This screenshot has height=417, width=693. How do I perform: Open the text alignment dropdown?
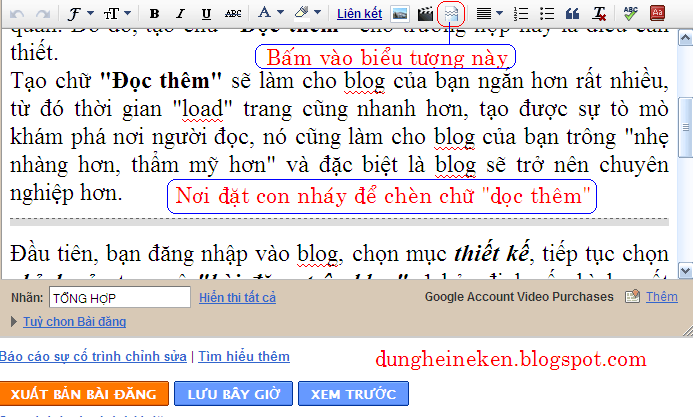[x=489, y=14]
